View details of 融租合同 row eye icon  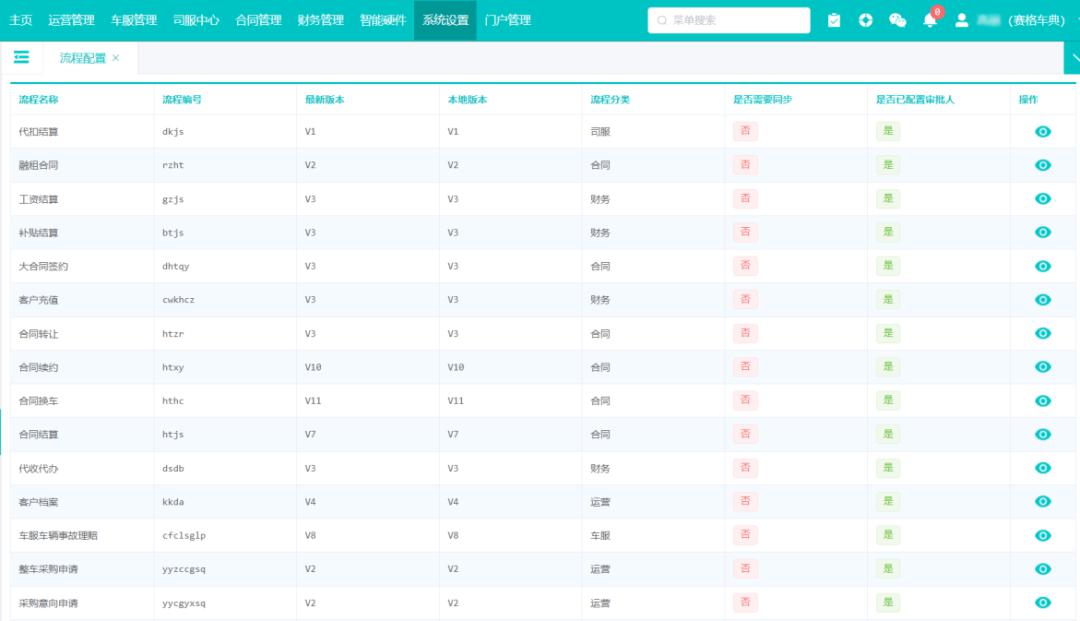1043,165
